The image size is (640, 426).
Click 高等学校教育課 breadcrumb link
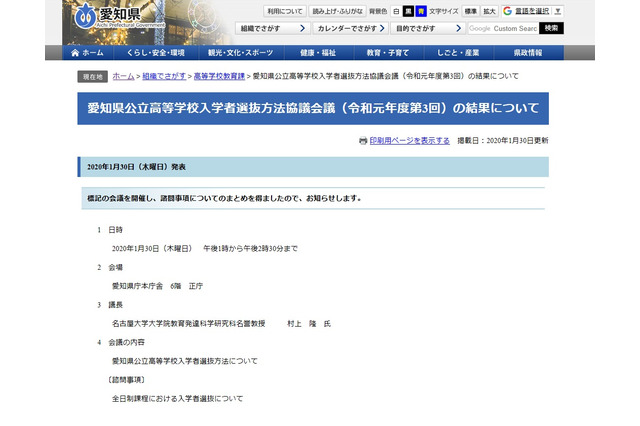pos(219,76)
